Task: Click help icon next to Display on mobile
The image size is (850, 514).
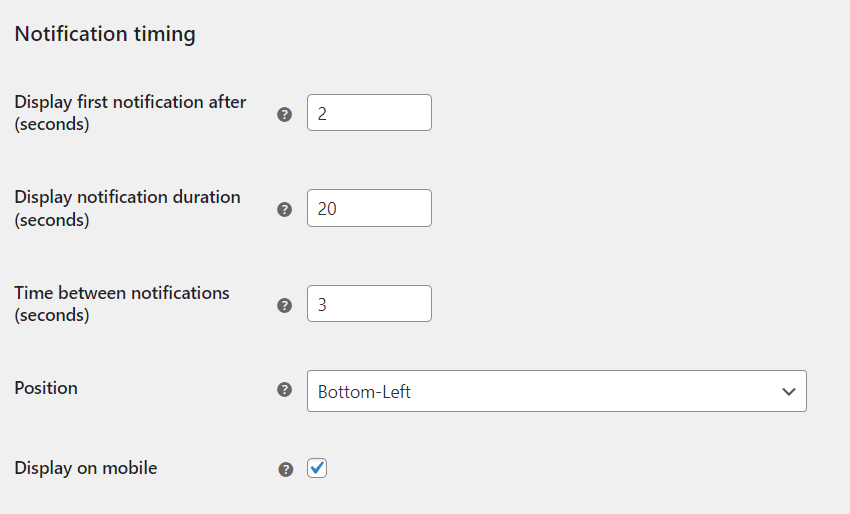Action: click(286, 468)
